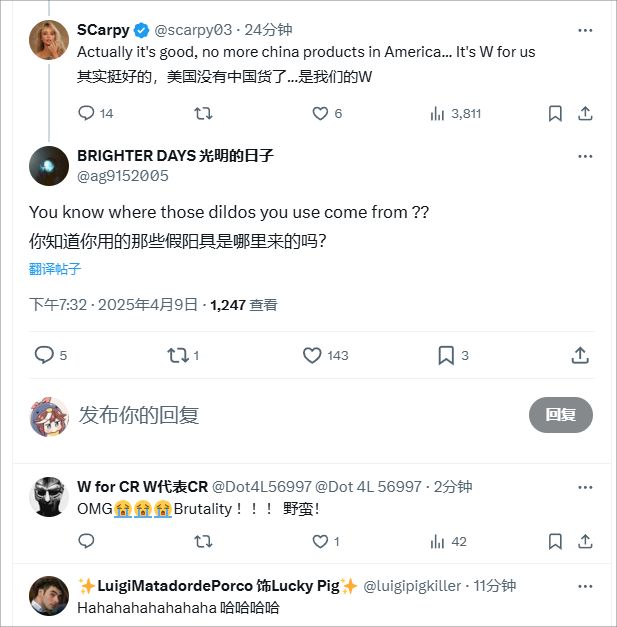
Task: Share SCarpy's tweet
Action: point(586,114)
